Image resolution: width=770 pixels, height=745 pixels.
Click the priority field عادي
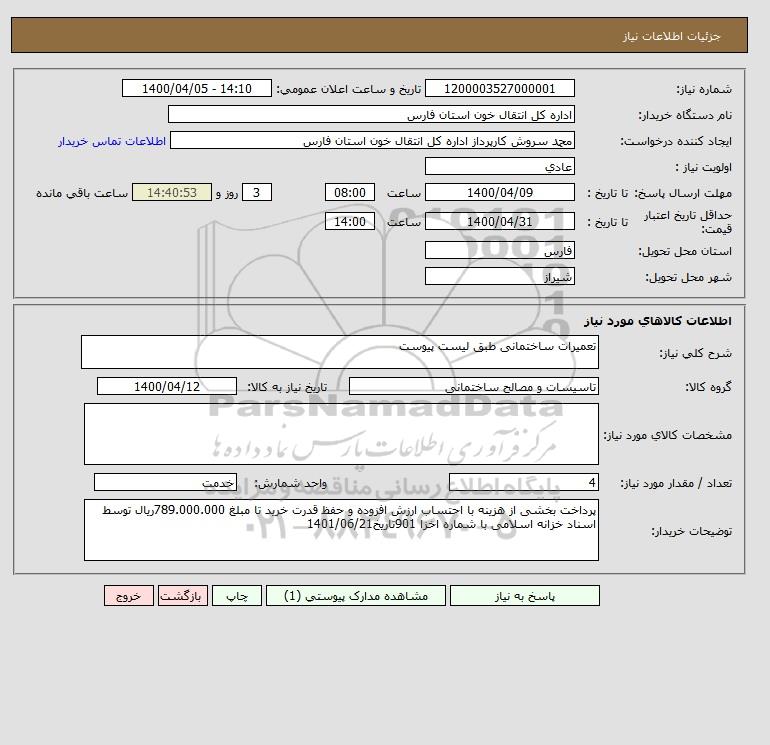click(499, 166)
